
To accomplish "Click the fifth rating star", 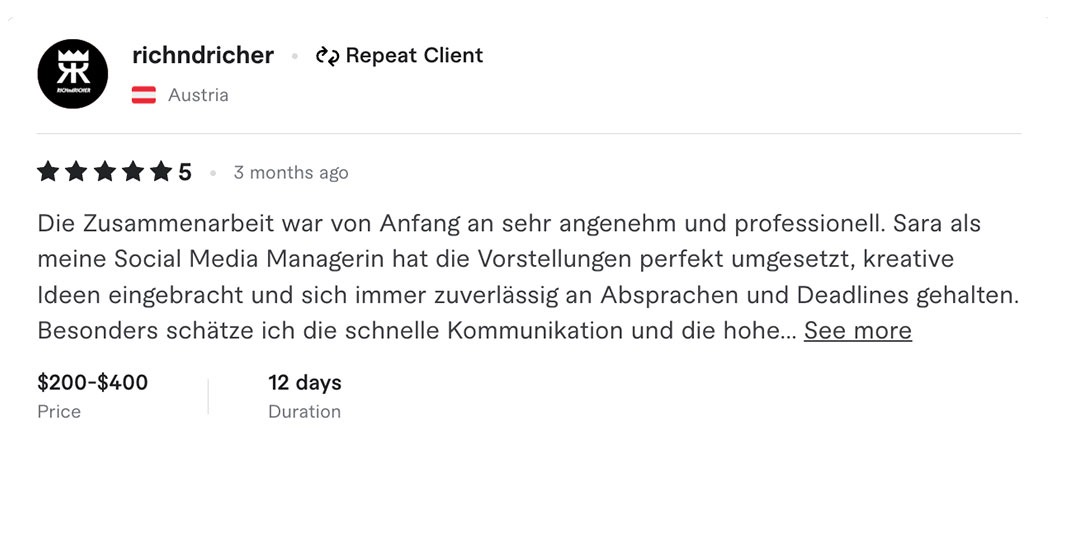I will click(161, 172).
